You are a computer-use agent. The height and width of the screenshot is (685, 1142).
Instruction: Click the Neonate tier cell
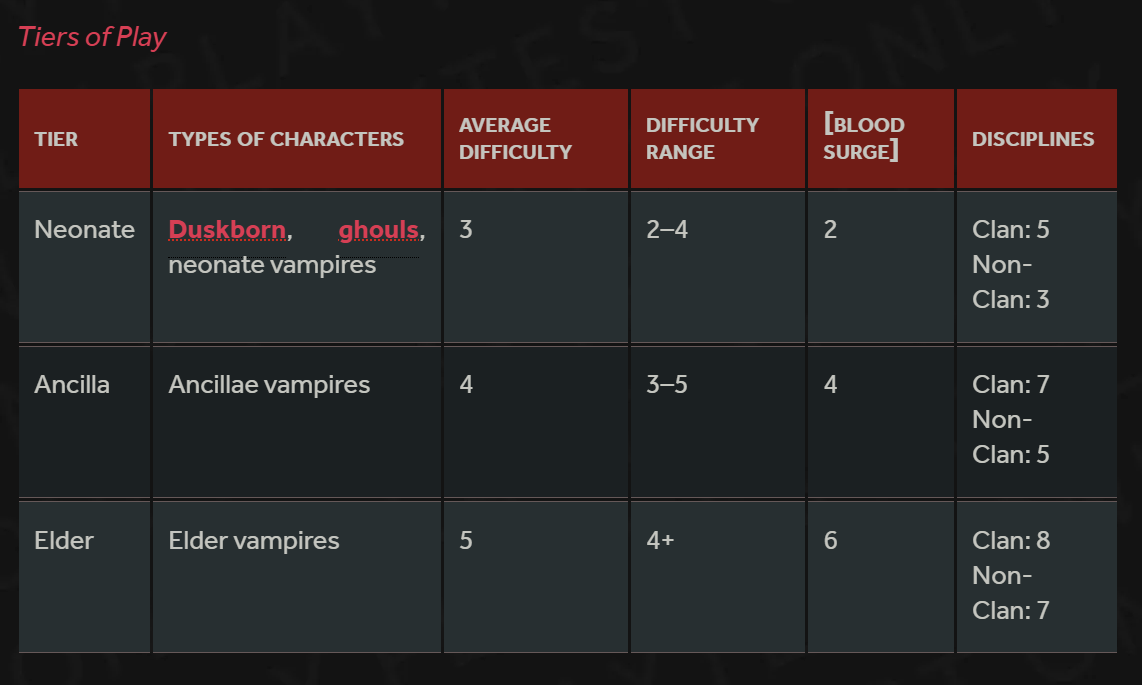(84, 266)
